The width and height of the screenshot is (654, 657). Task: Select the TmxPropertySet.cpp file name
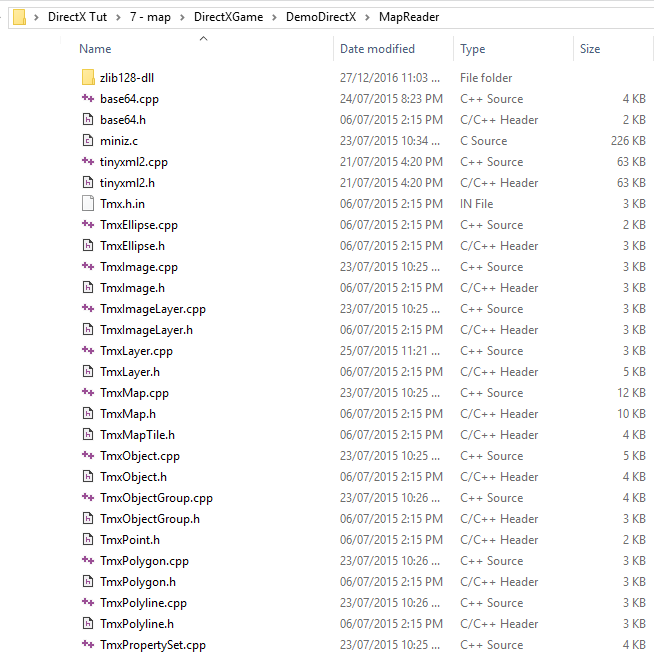pos(153,644)
